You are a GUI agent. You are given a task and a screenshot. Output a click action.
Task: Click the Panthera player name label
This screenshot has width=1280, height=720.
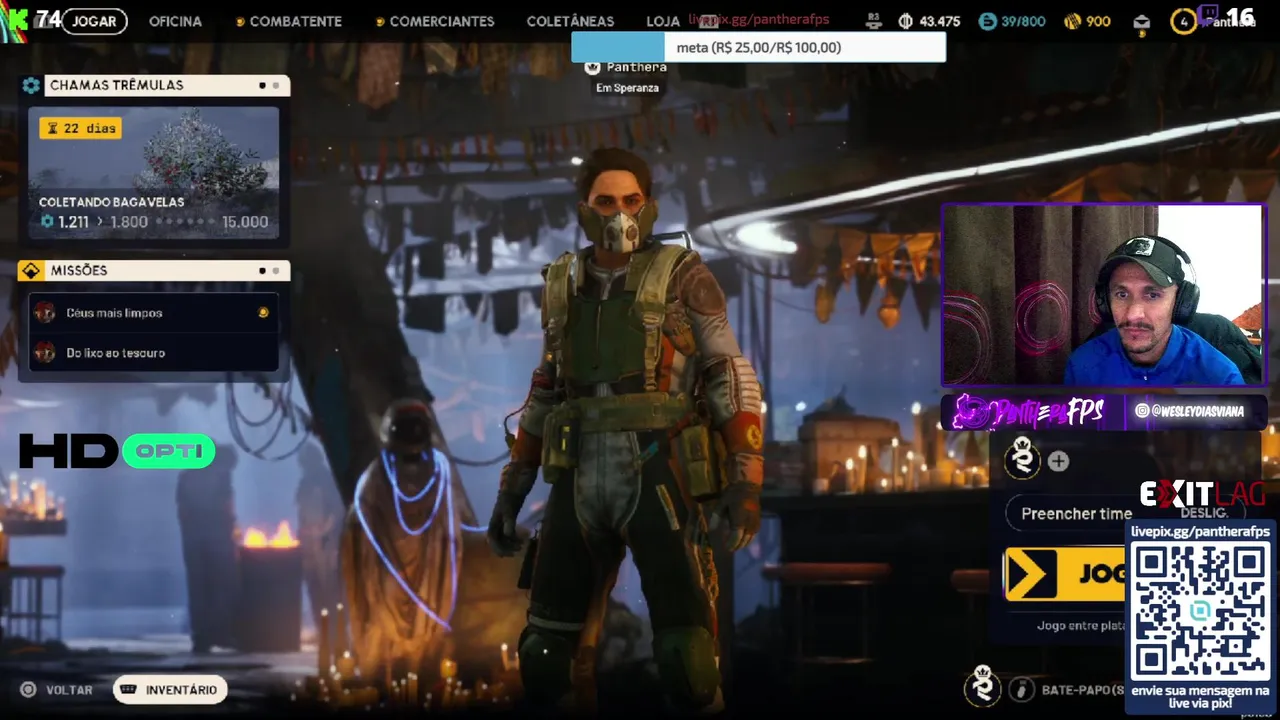pos(636,67)
